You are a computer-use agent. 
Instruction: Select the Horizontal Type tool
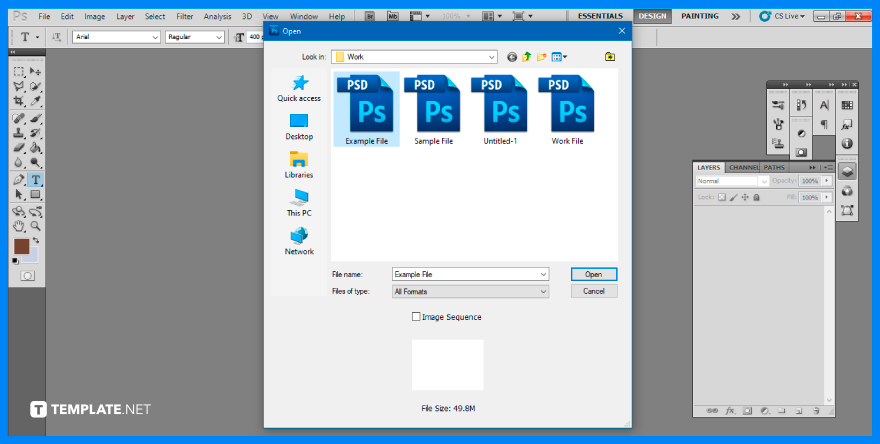pyautogui.click(x=36, y=180)
